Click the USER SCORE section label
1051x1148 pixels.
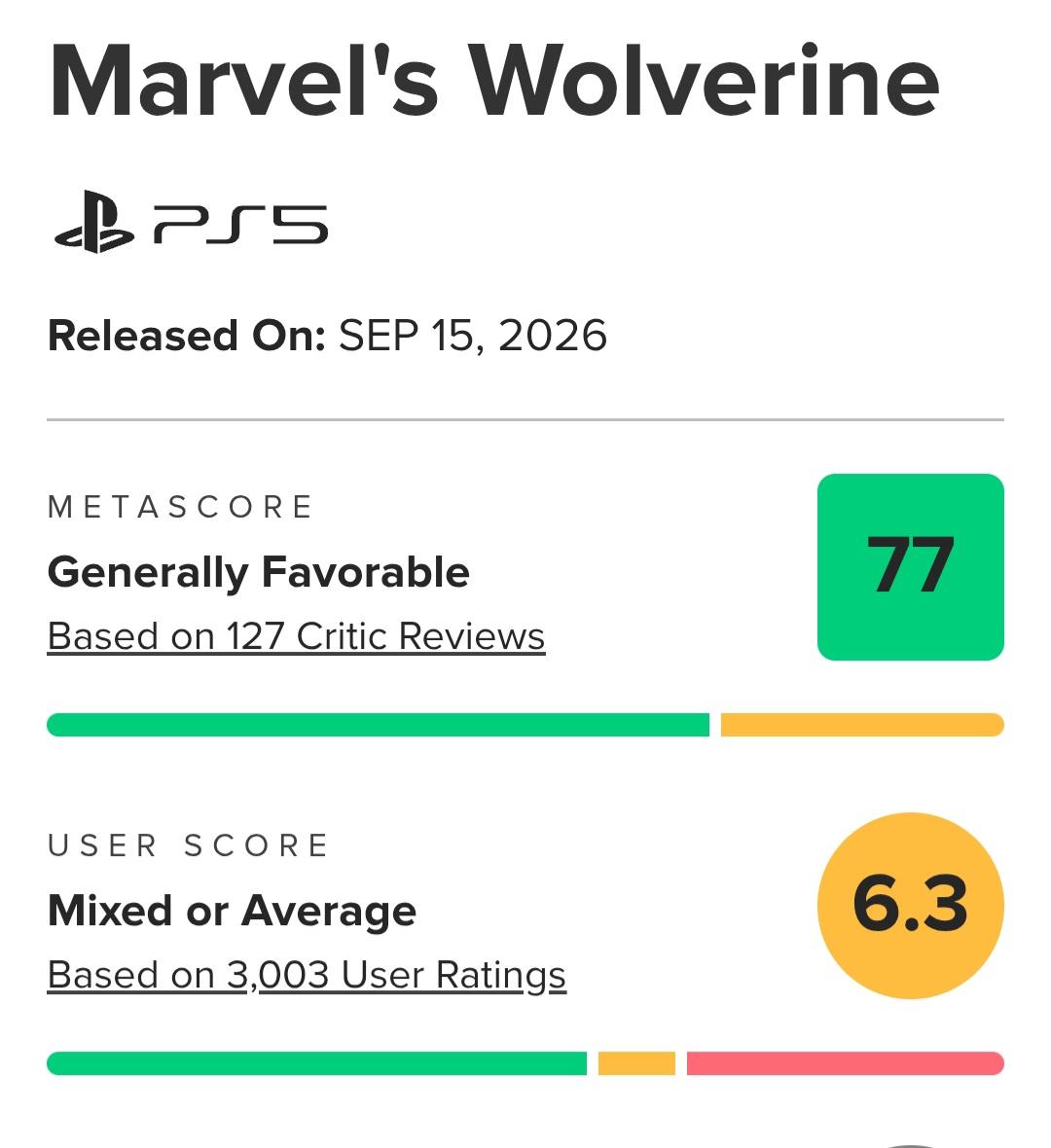click(x=188, y=845)
